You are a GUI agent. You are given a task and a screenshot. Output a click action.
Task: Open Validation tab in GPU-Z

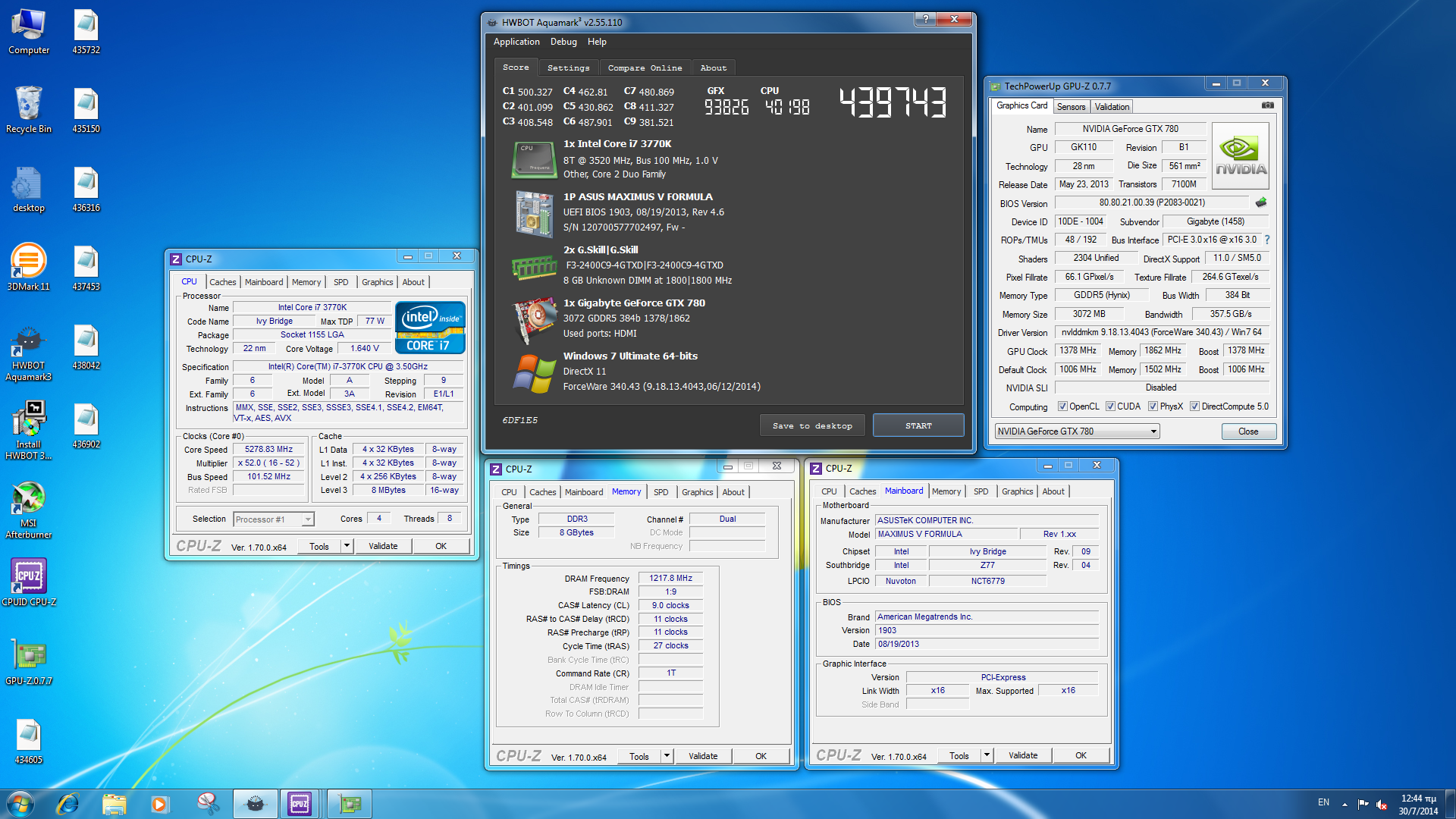click(1112, 107)
